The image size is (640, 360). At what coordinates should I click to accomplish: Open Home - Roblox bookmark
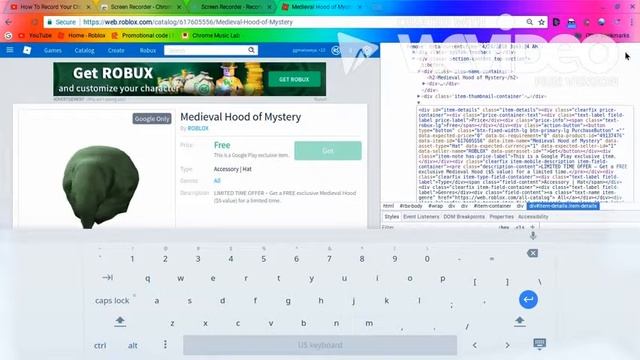point(82,36)
